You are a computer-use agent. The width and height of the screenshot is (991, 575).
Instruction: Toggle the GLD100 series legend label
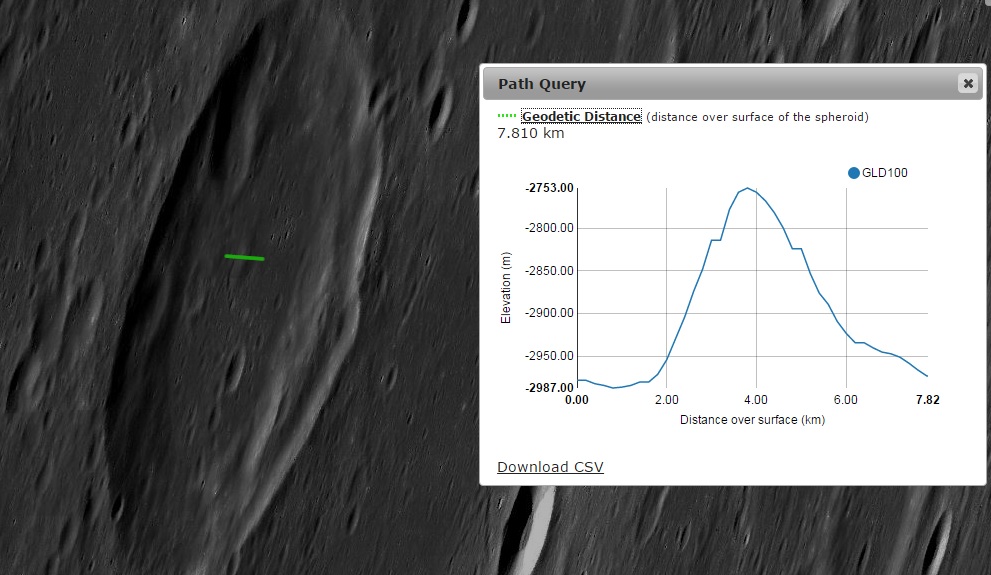pos(884,173)
